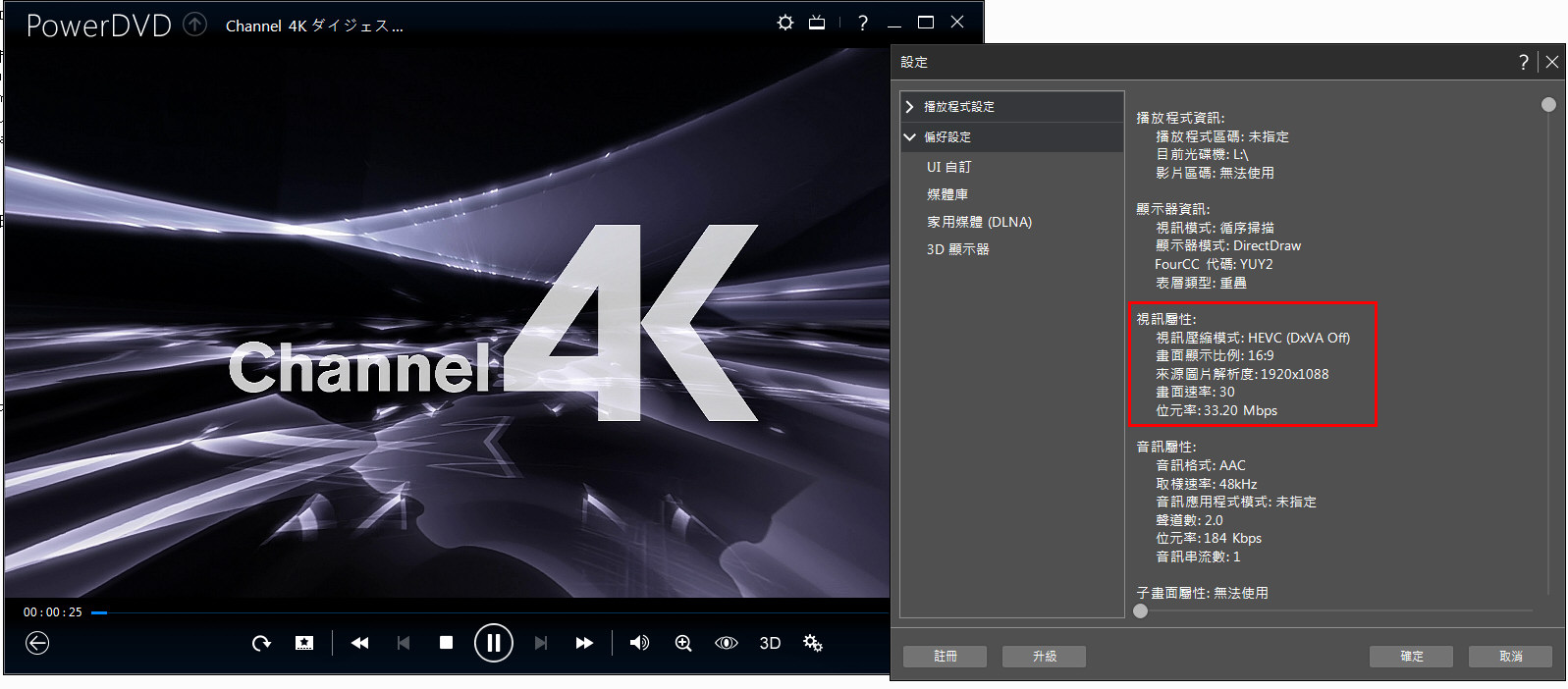Pause the playing video

(x=494, y=643)
